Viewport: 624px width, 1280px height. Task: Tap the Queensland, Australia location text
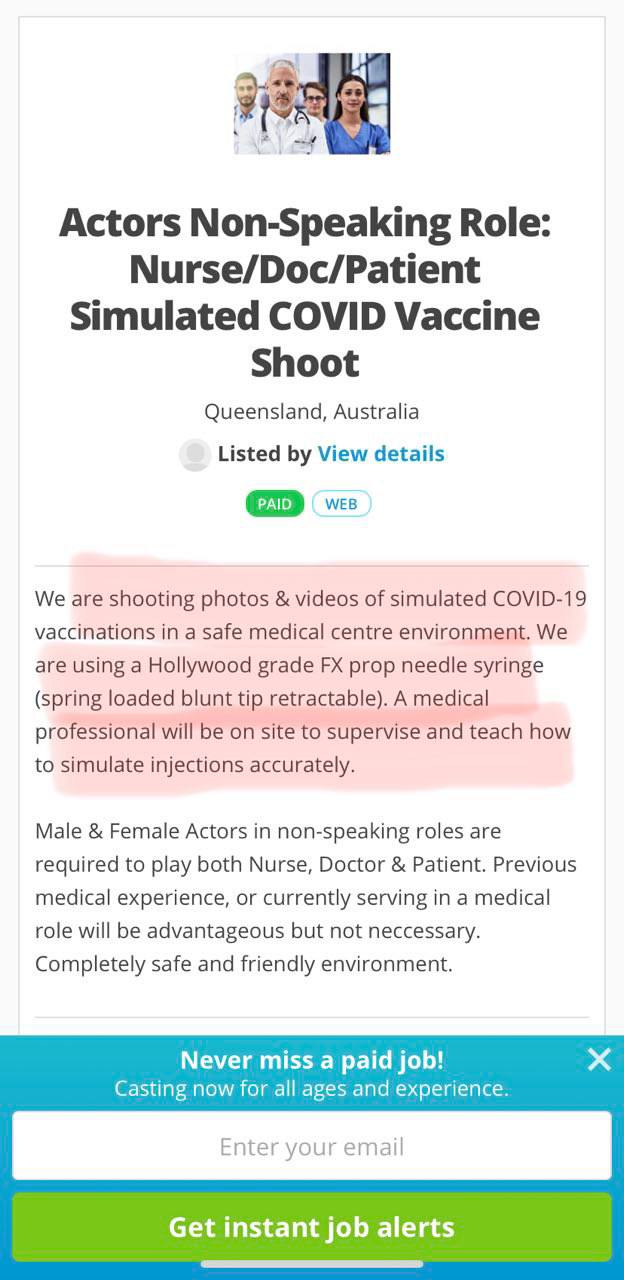point(312,411)
